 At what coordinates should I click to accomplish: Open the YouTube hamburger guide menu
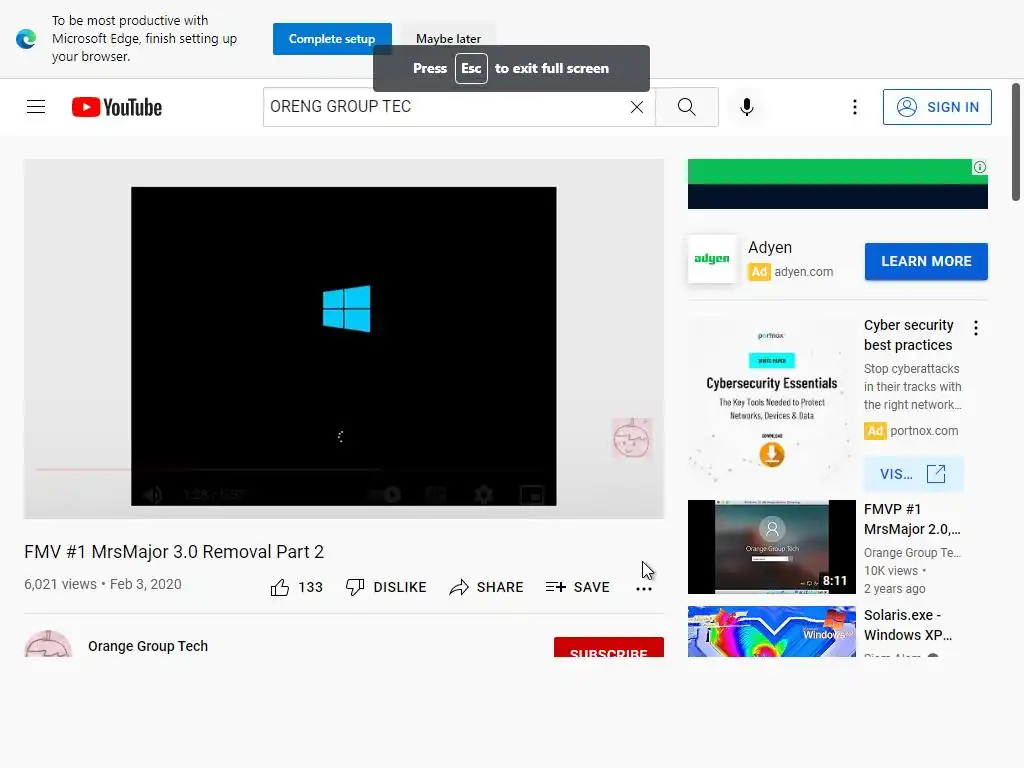click(36, 106)
